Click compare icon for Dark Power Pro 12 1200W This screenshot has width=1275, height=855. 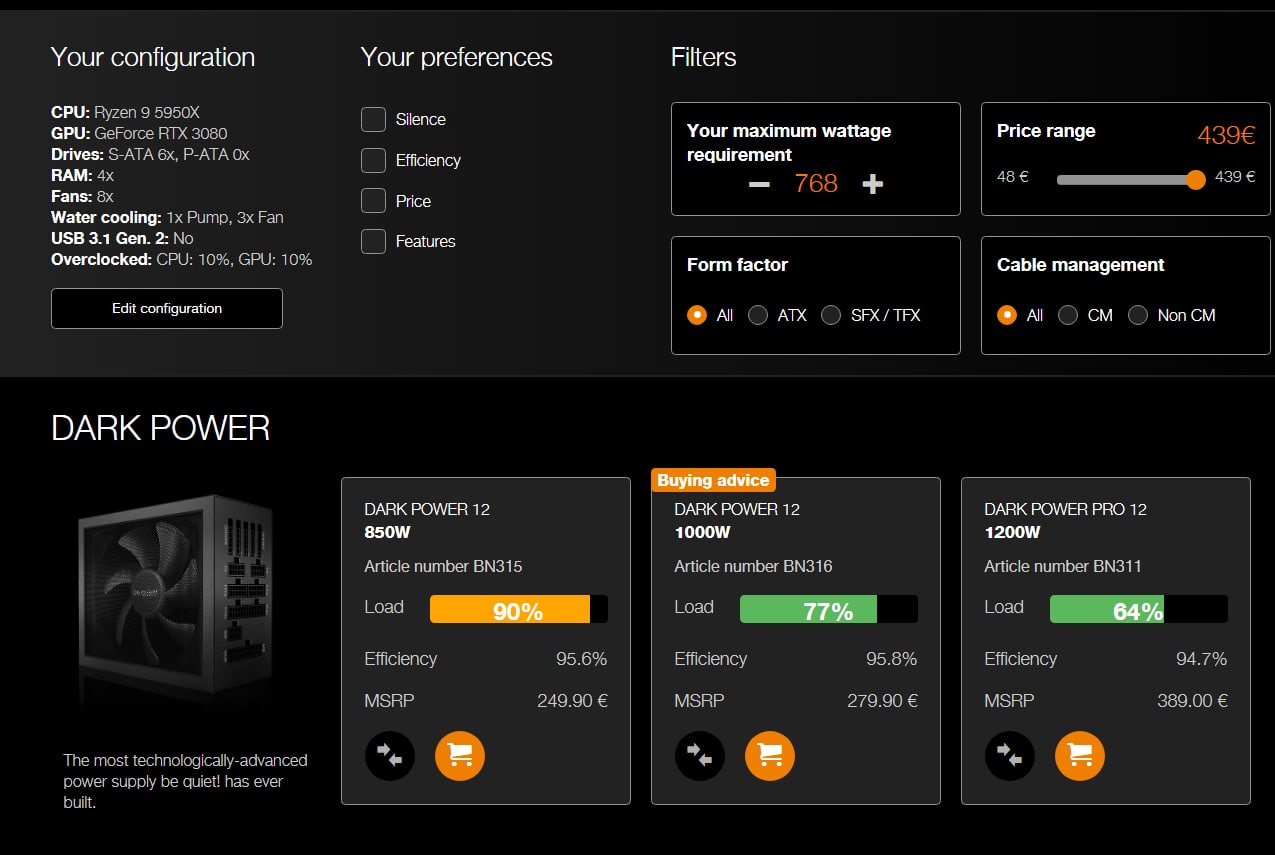[1009, 756]
